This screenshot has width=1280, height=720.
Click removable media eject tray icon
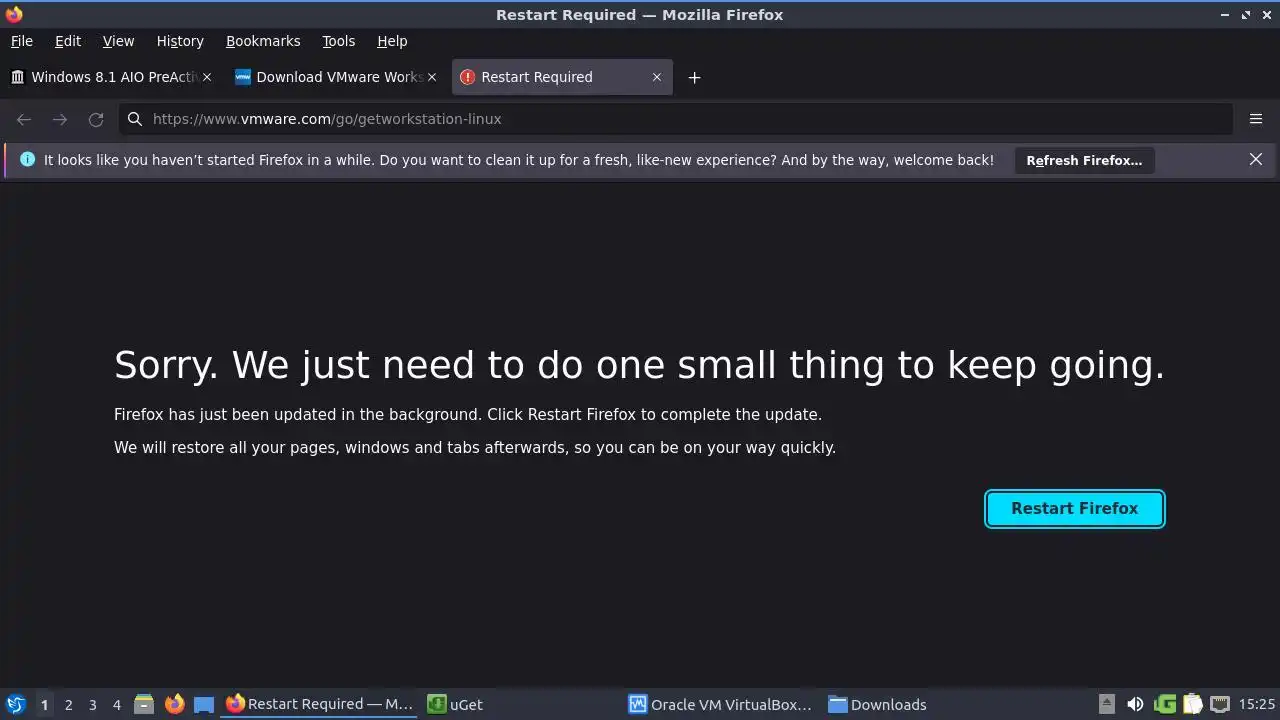click(x=1106, y=704)
